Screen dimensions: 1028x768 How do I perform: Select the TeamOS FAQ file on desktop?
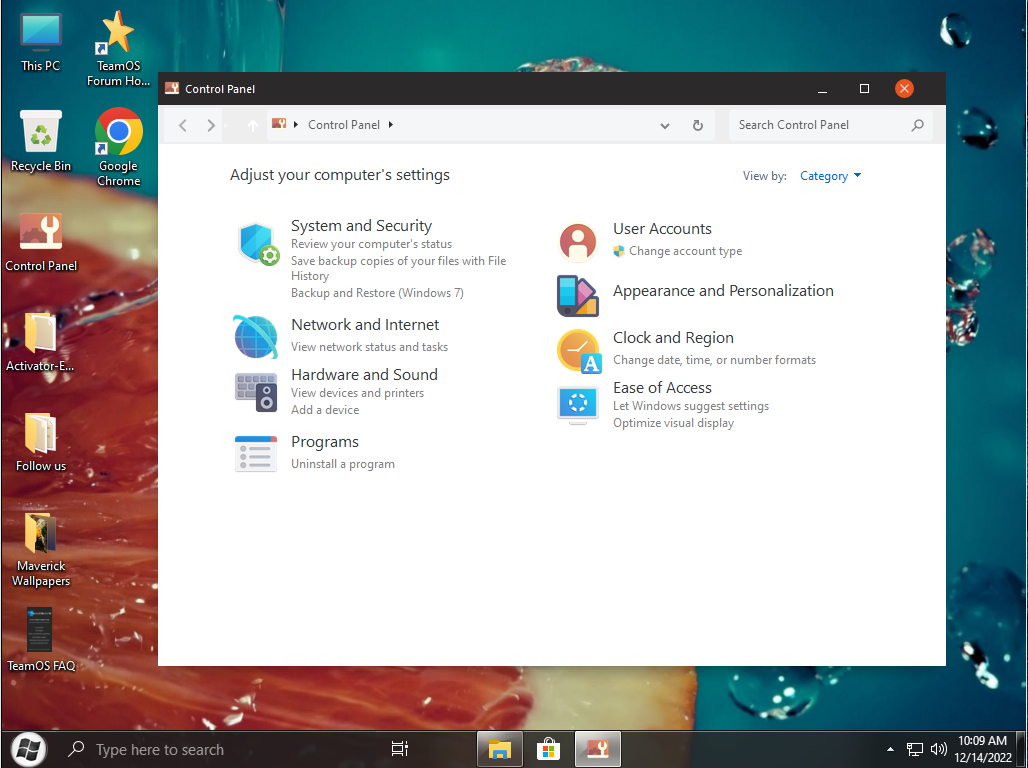[41, 640]
